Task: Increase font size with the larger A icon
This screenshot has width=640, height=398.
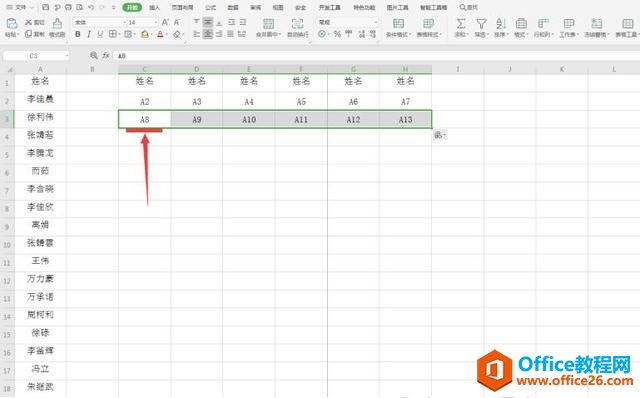Action: pyautogui.click(x=165, y=22)
